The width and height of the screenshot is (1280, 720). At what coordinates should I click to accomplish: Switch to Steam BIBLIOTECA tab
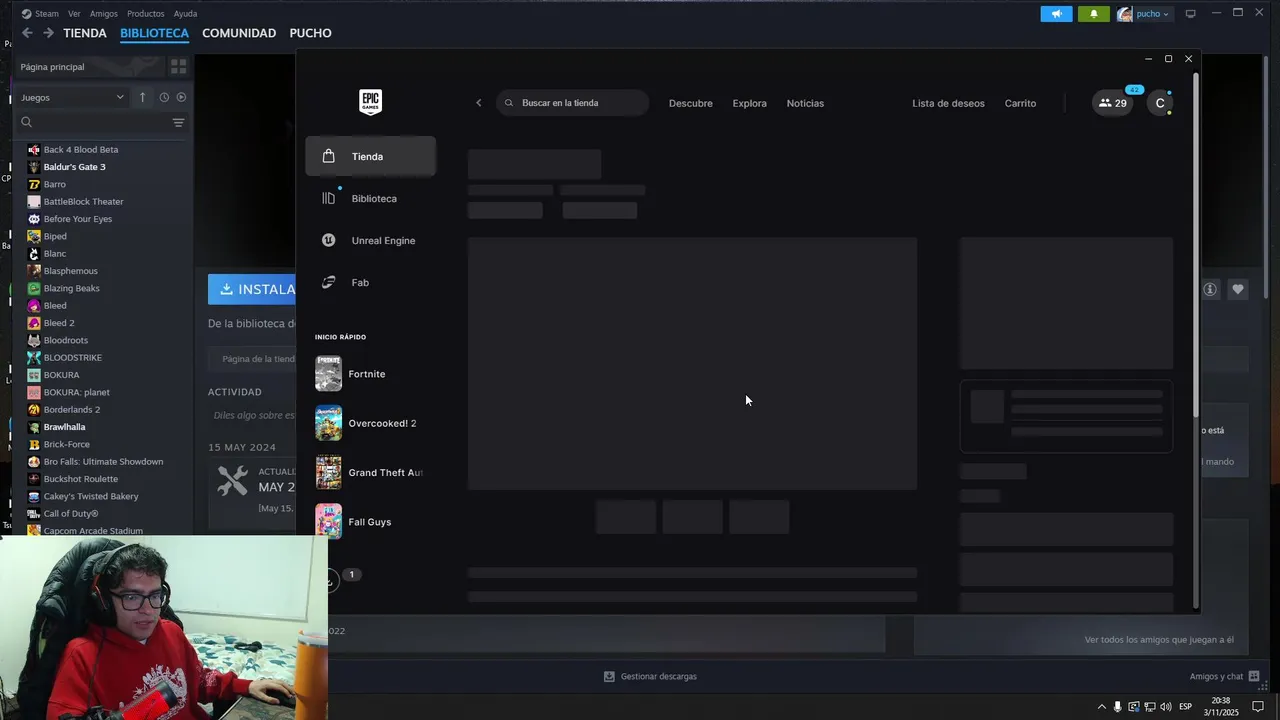point(154,33)
